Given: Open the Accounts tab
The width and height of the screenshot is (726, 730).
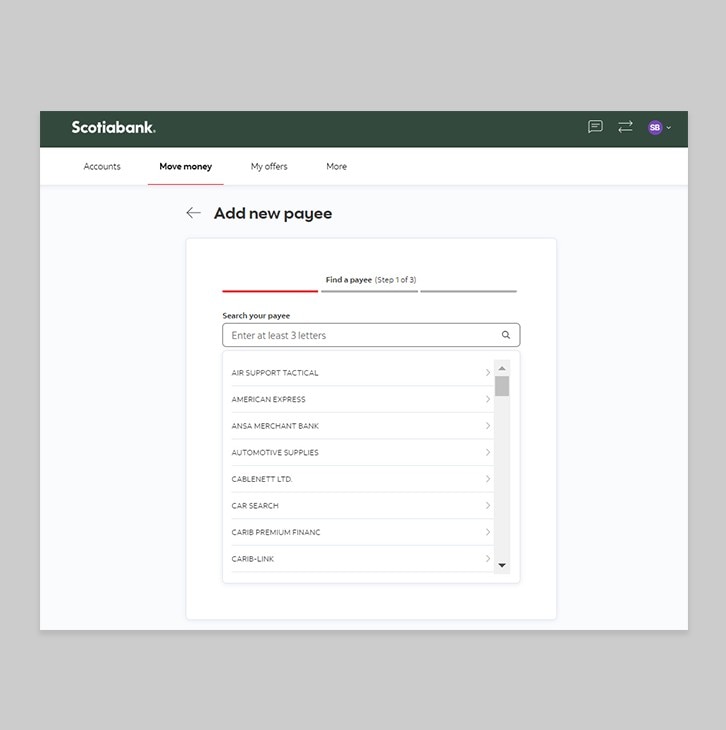Looking at the screenshot, I should tap(102, 166).
